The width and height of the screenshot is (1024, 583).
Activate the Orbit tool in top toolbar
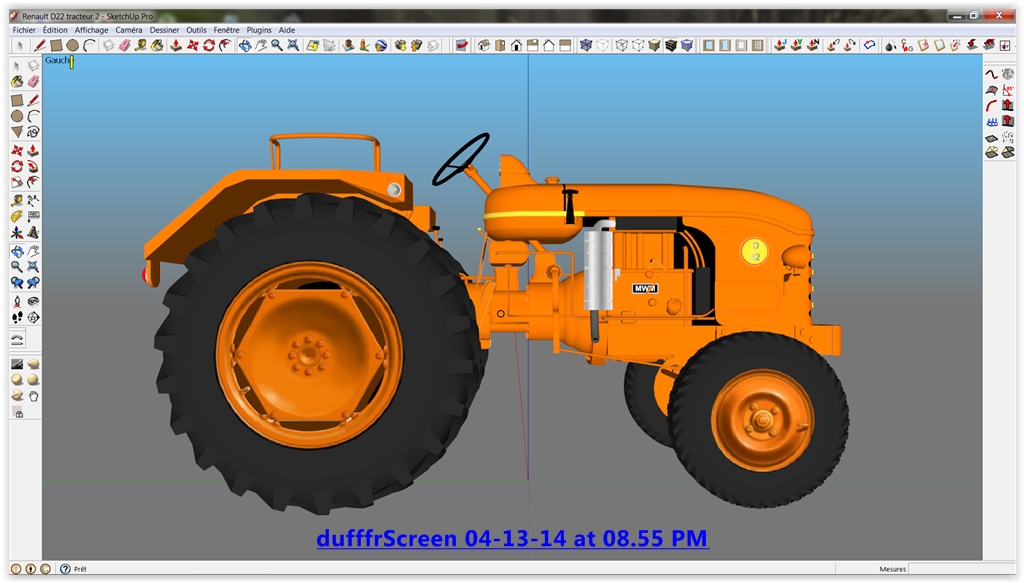pos(245,45)
